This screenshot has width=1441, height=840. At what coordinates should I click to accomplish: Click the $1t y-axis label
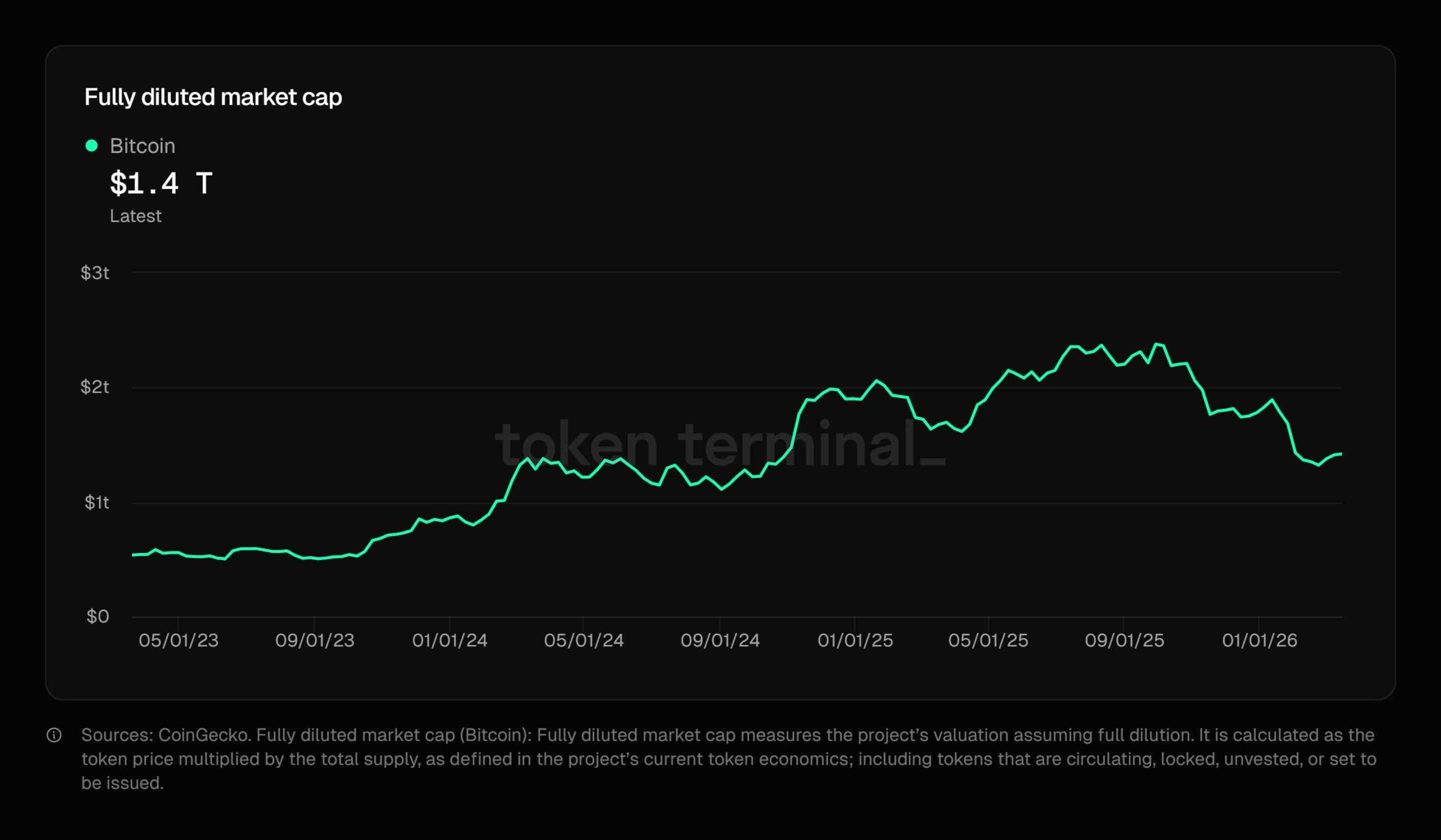[x=97, y=502]
